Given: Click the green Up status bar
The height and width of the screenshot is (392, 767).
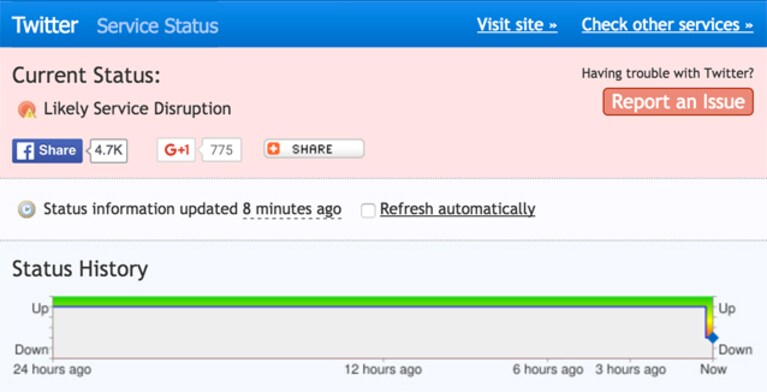Looking at the screenshot, I should pyautogui.click(x=383, y=301).
